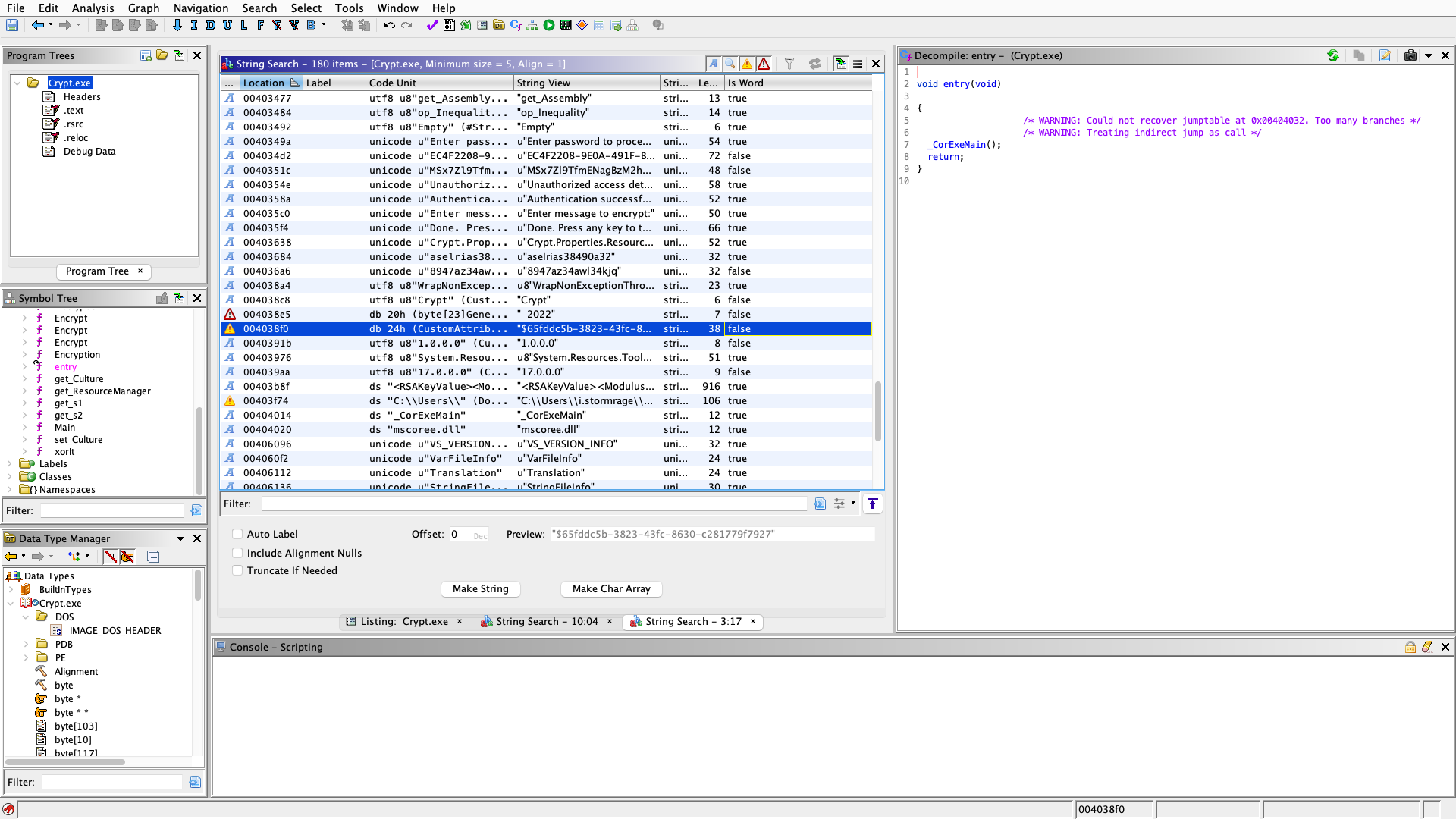Click the Make String button
This screenshot has width=1456, height=819.
tap(480, 588)
